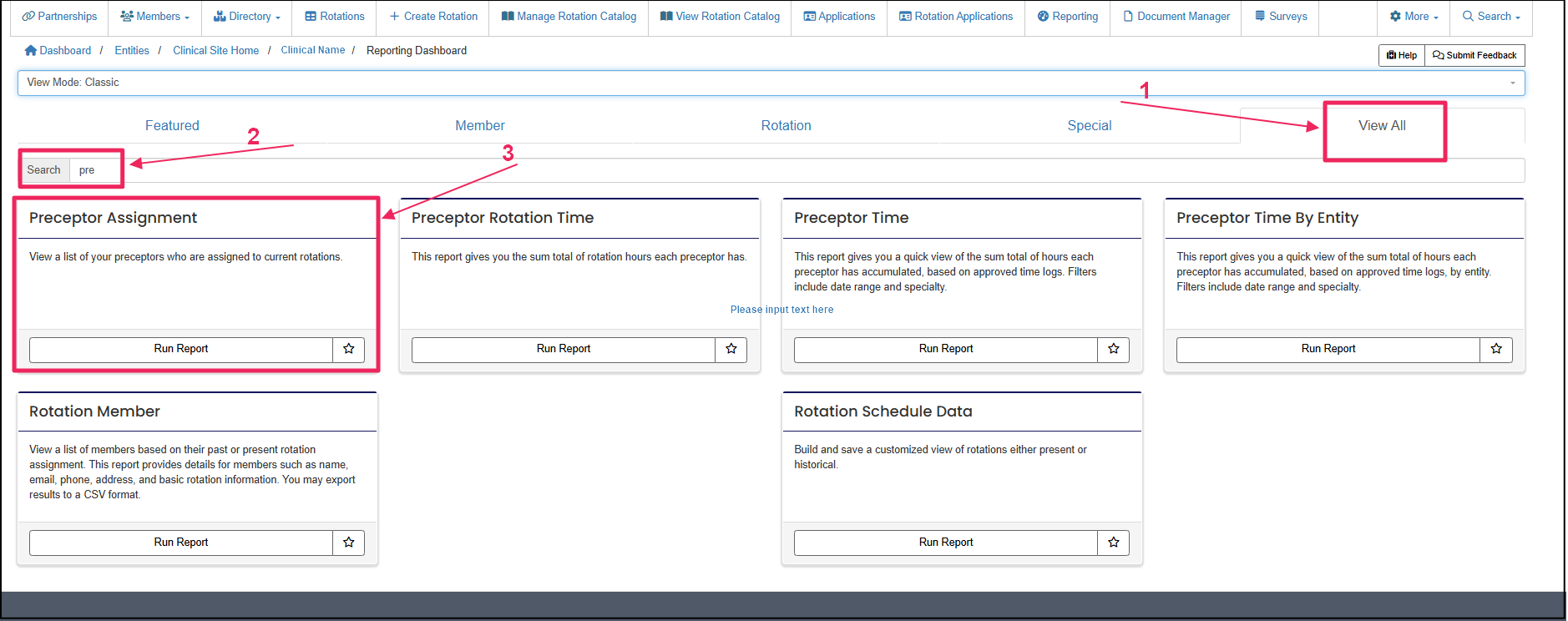Switch to the Member tab

(479, 125)
